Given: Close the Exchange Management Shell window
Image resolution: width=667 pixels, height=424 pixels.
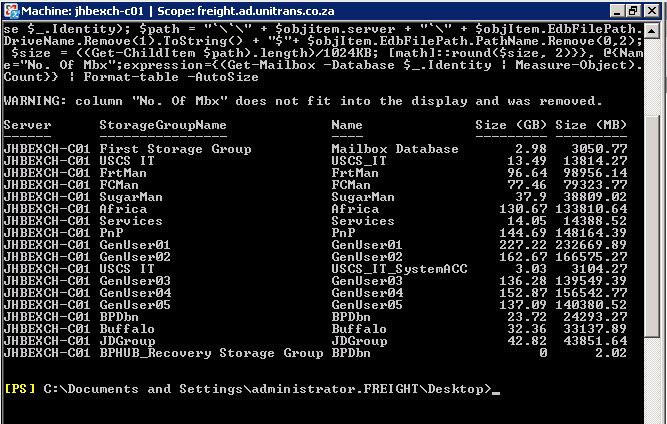Looking at the screenshot, I should tap(651, 11).
